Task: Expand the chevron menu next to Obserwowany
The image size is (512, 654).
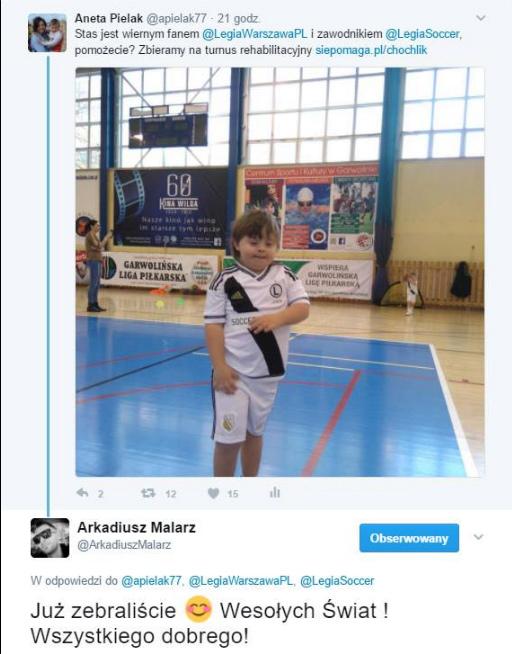Action: pos(478,537)
